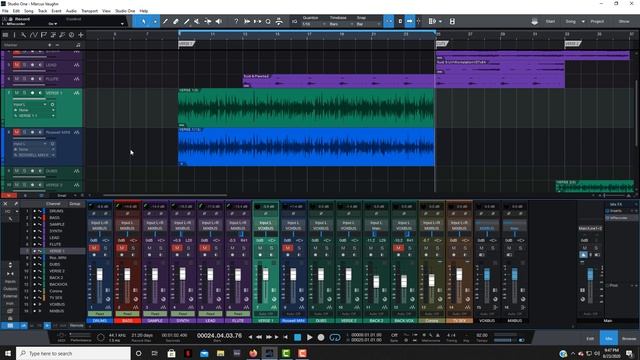Mute the LEAD track in arrangement
This screenshot has width=640, height=360.
[17, 65]
